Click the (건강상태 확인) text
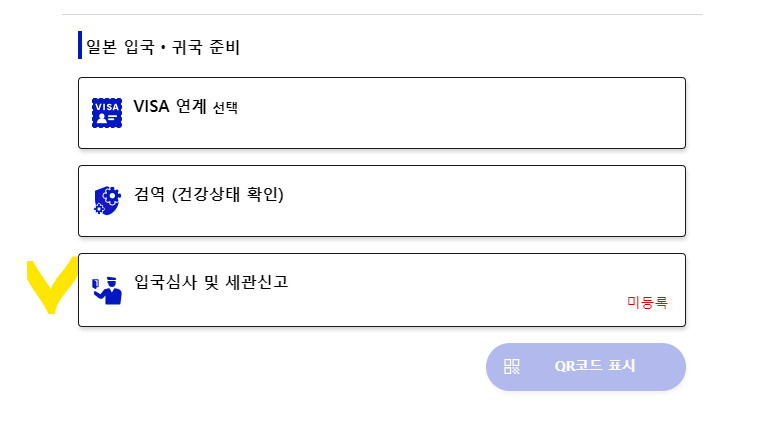The height and width of the screenshot is (436, 772). coord(228,194)
